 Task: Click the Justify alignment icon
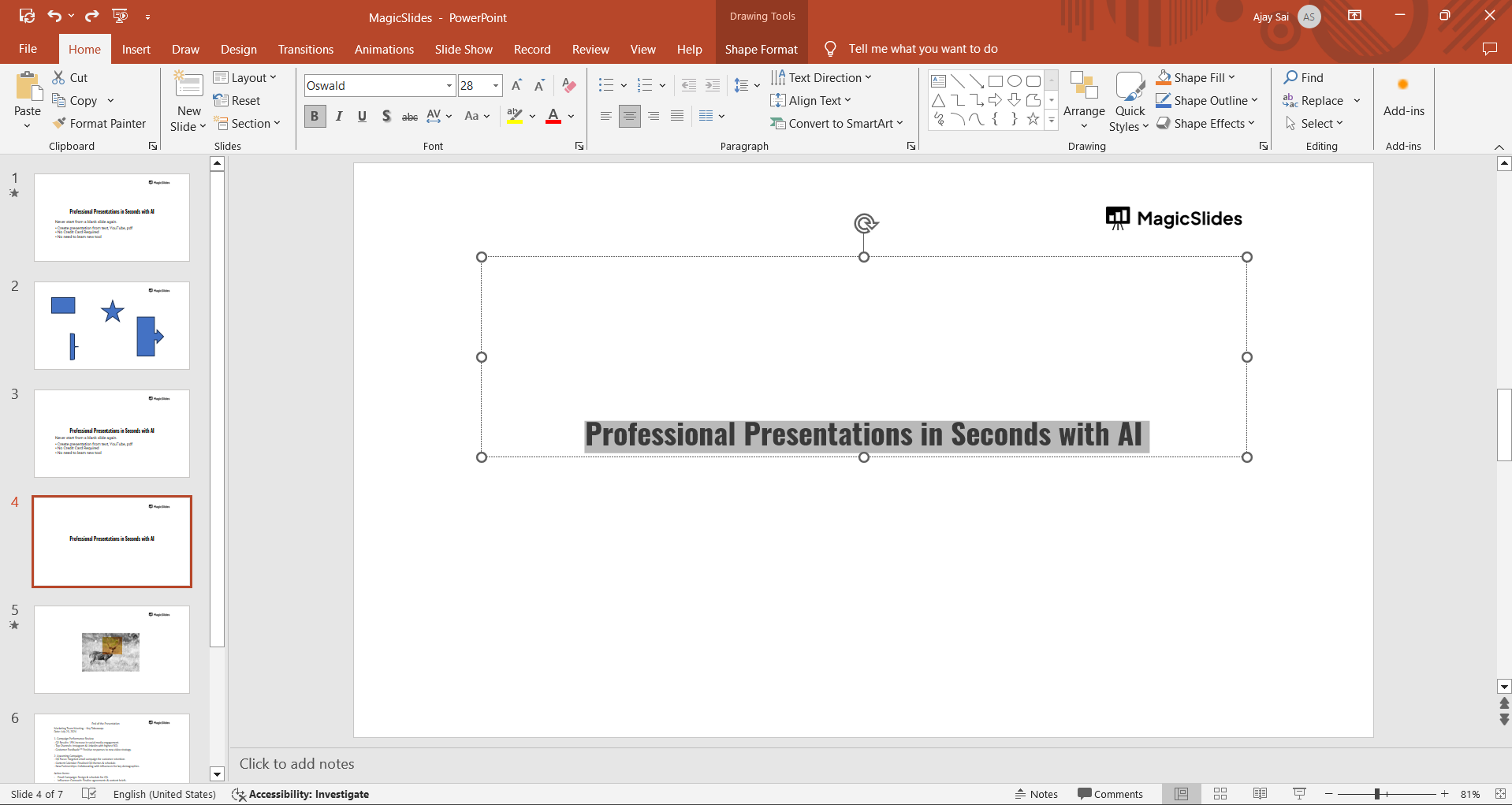677,117
